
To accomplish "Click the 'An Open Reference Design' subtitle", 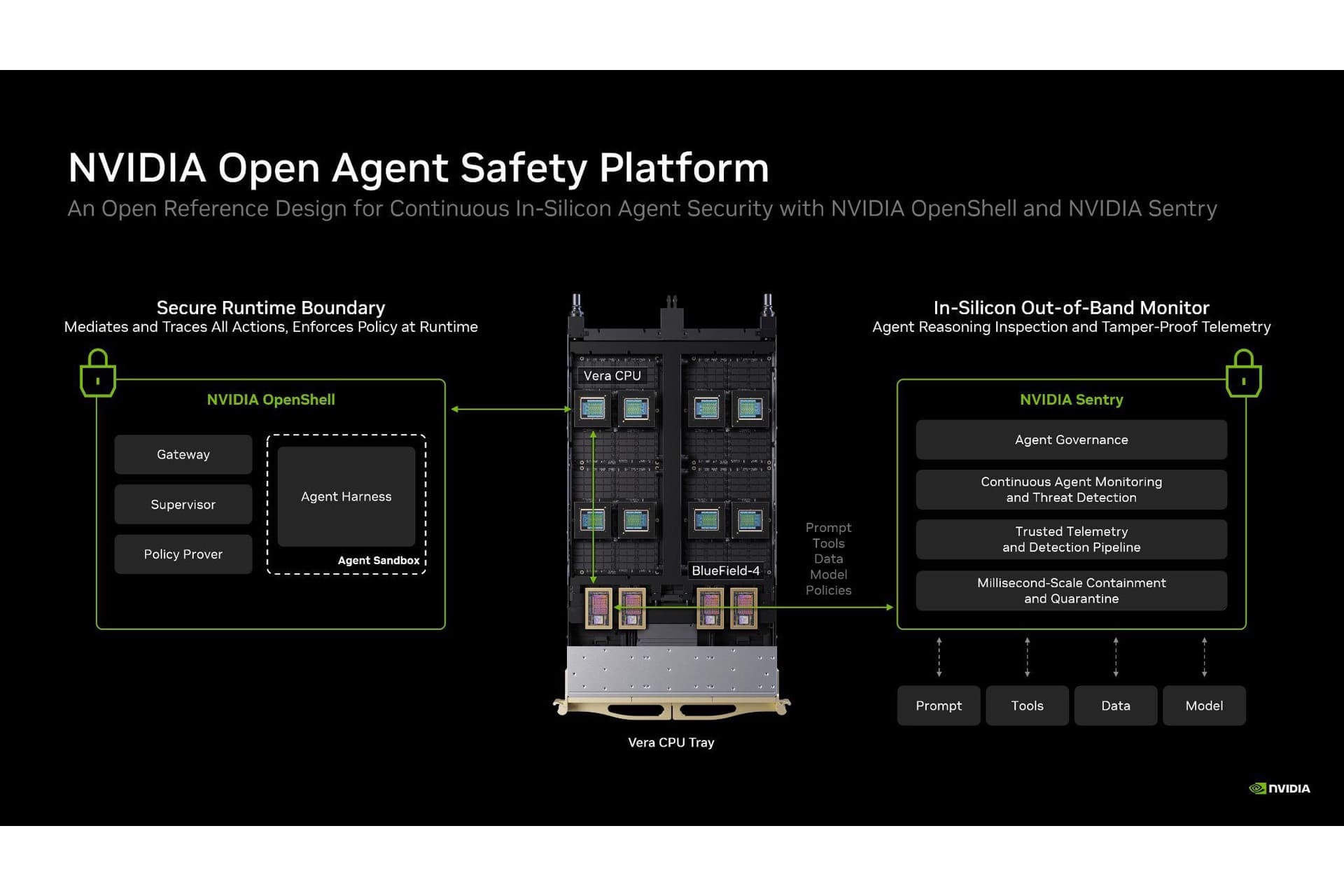I will (x=642, y=209).
